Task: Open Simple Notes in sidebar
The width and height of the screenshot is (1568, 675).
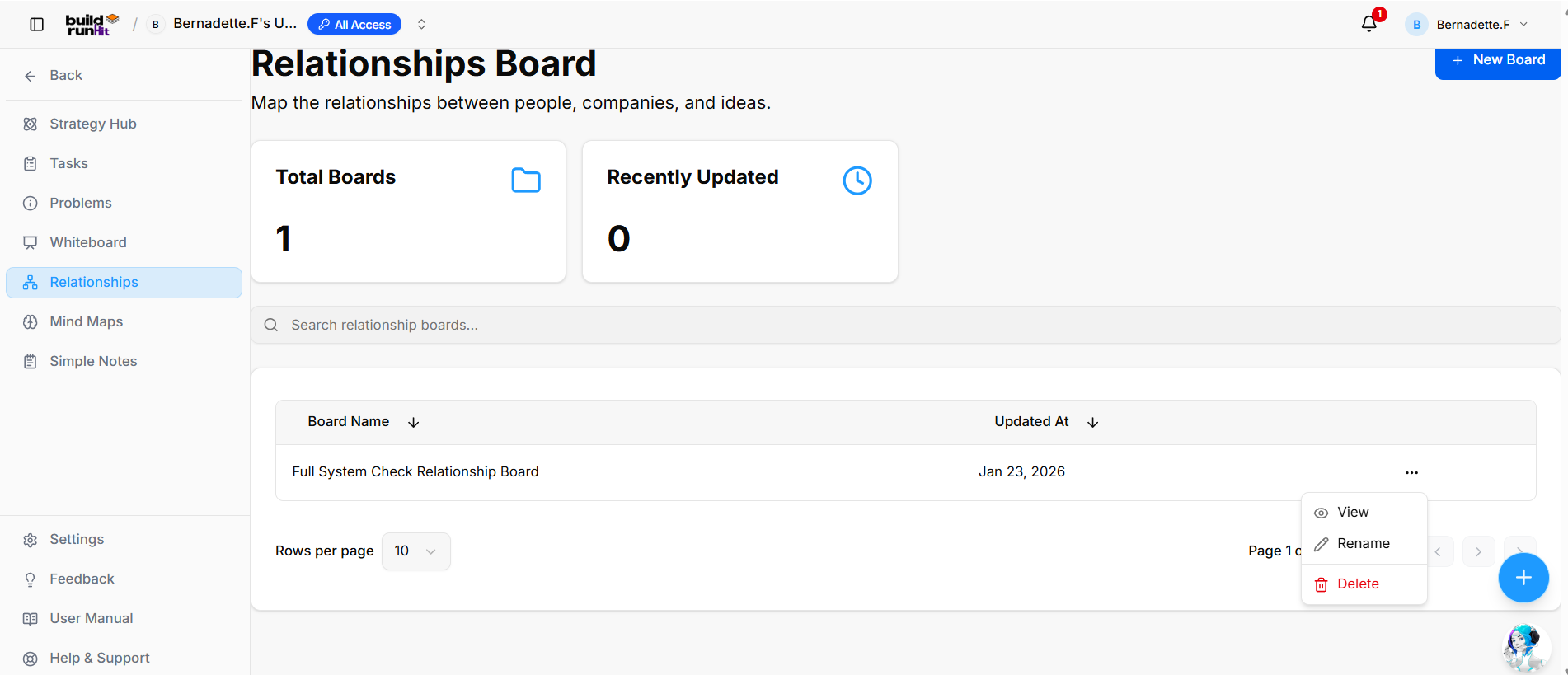Action: tap(124, 361)
